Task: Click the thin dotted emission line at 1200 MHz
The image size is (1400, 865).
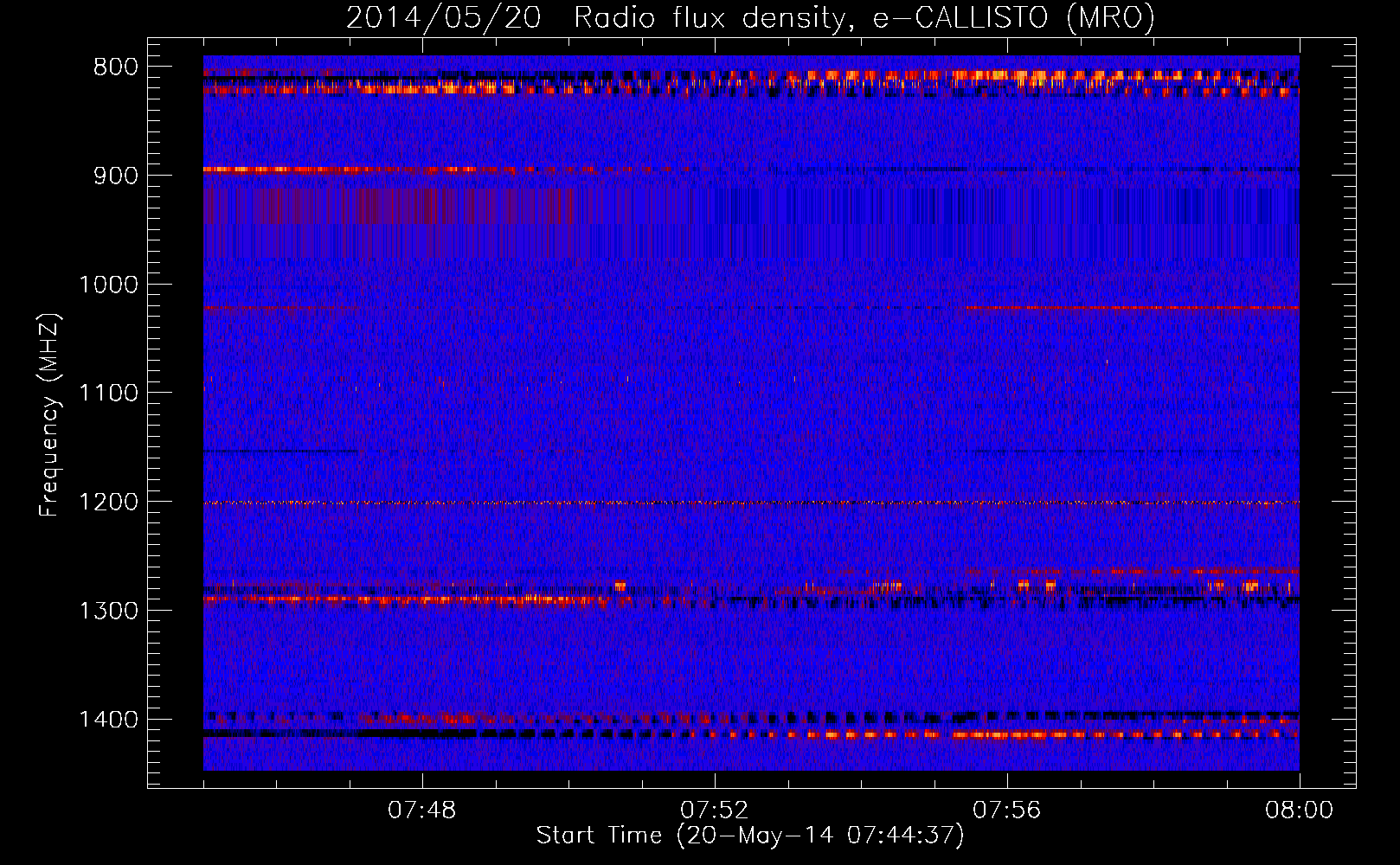Action: tap(751, 503)
